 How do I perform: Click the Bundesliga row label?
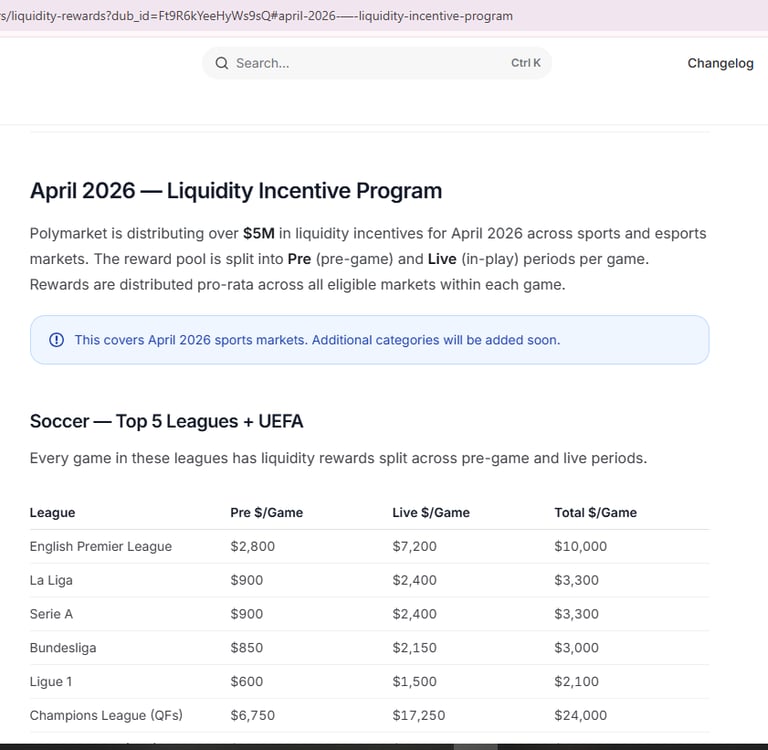(x=63, y=647)
